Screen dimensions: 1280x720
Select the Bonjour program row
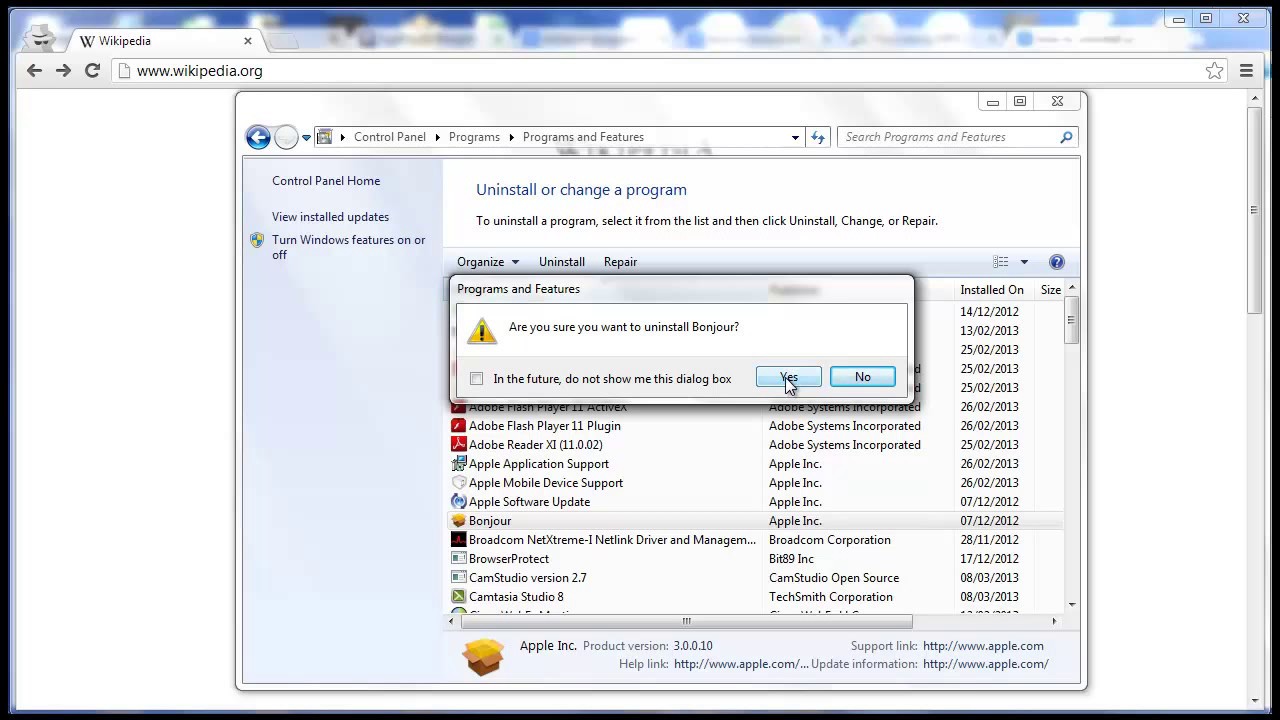point(755,521)
